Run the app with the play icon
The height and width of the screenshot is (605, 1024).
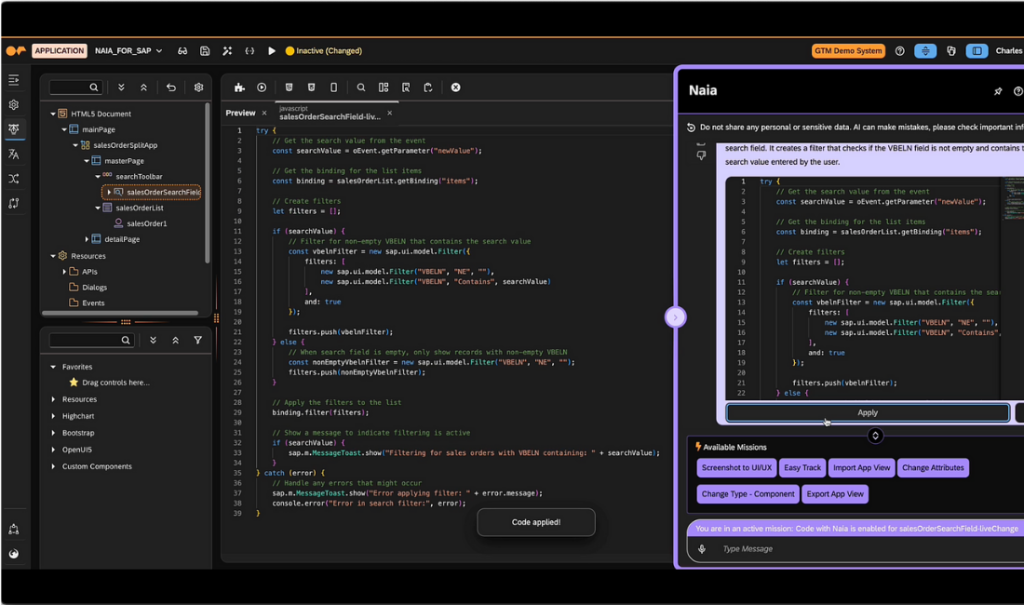coord(271,51)
